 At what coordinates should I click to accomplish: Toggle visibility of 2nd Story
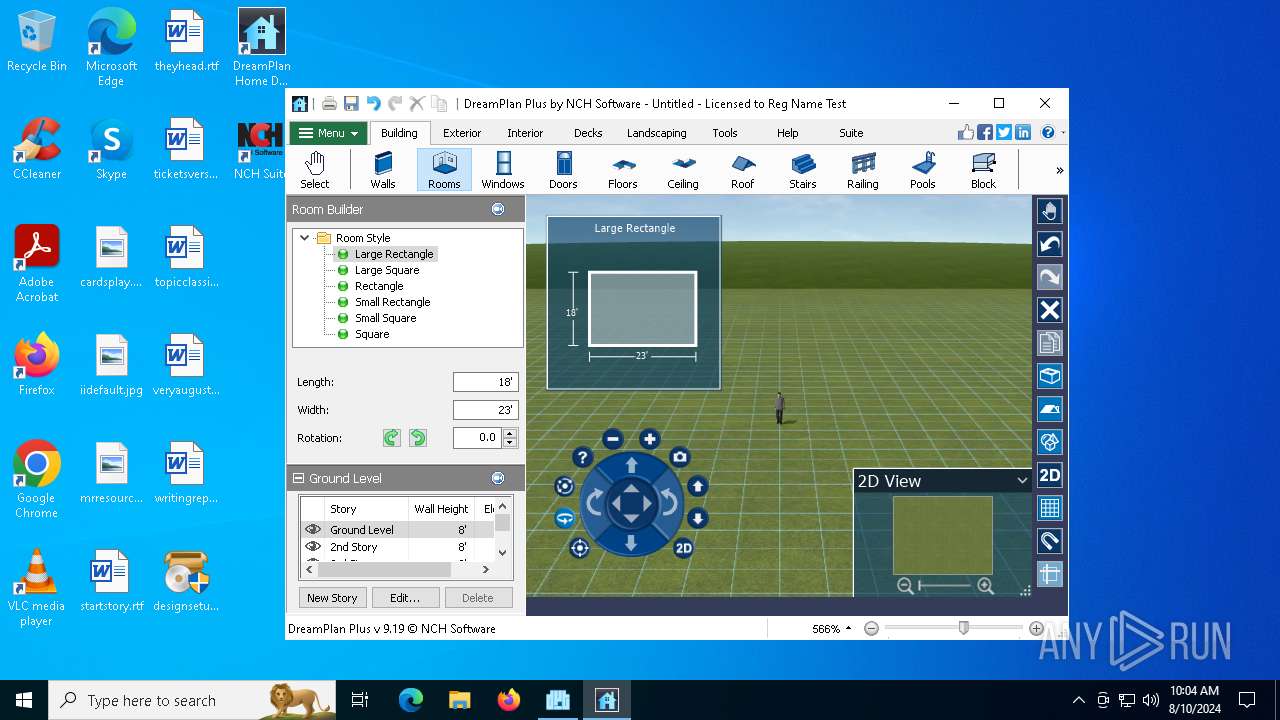(x=313, y=547)
